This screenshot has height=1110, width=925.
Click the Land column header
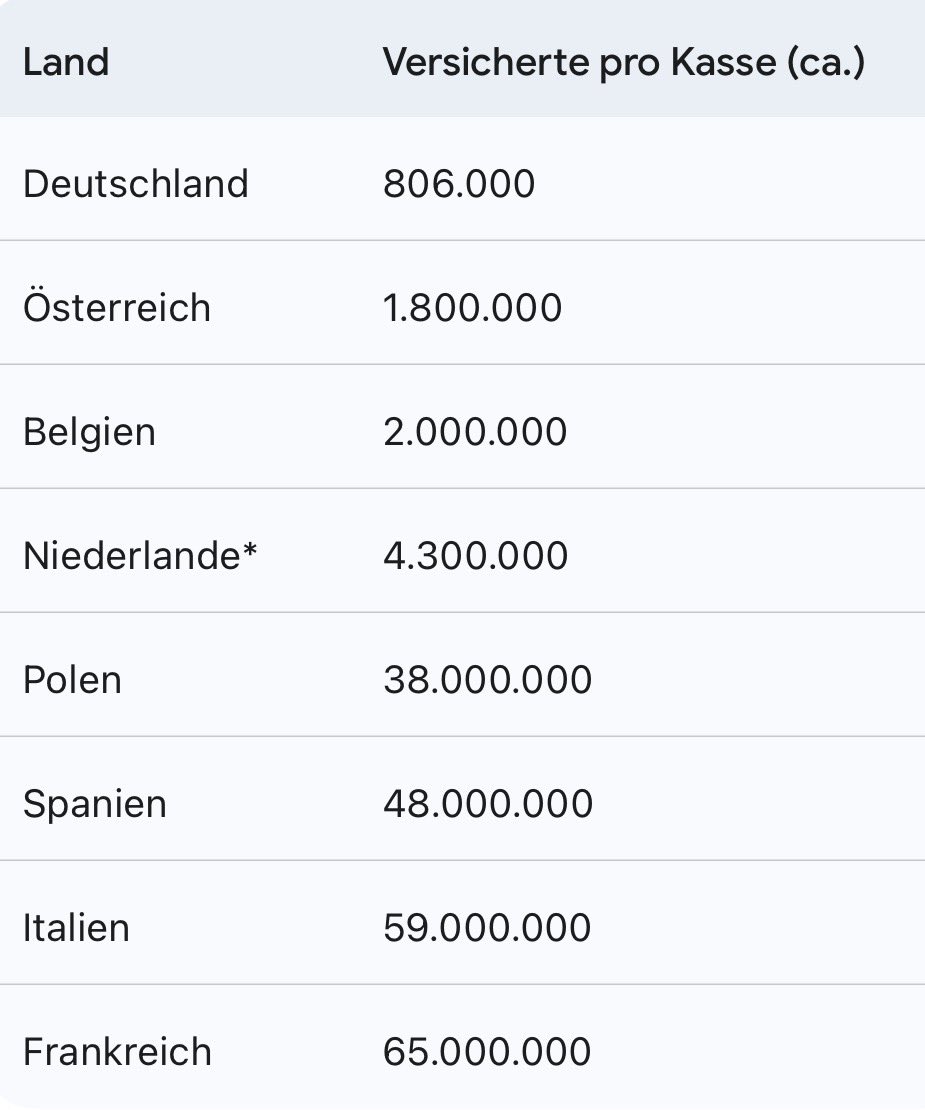[x=66, y=62]
